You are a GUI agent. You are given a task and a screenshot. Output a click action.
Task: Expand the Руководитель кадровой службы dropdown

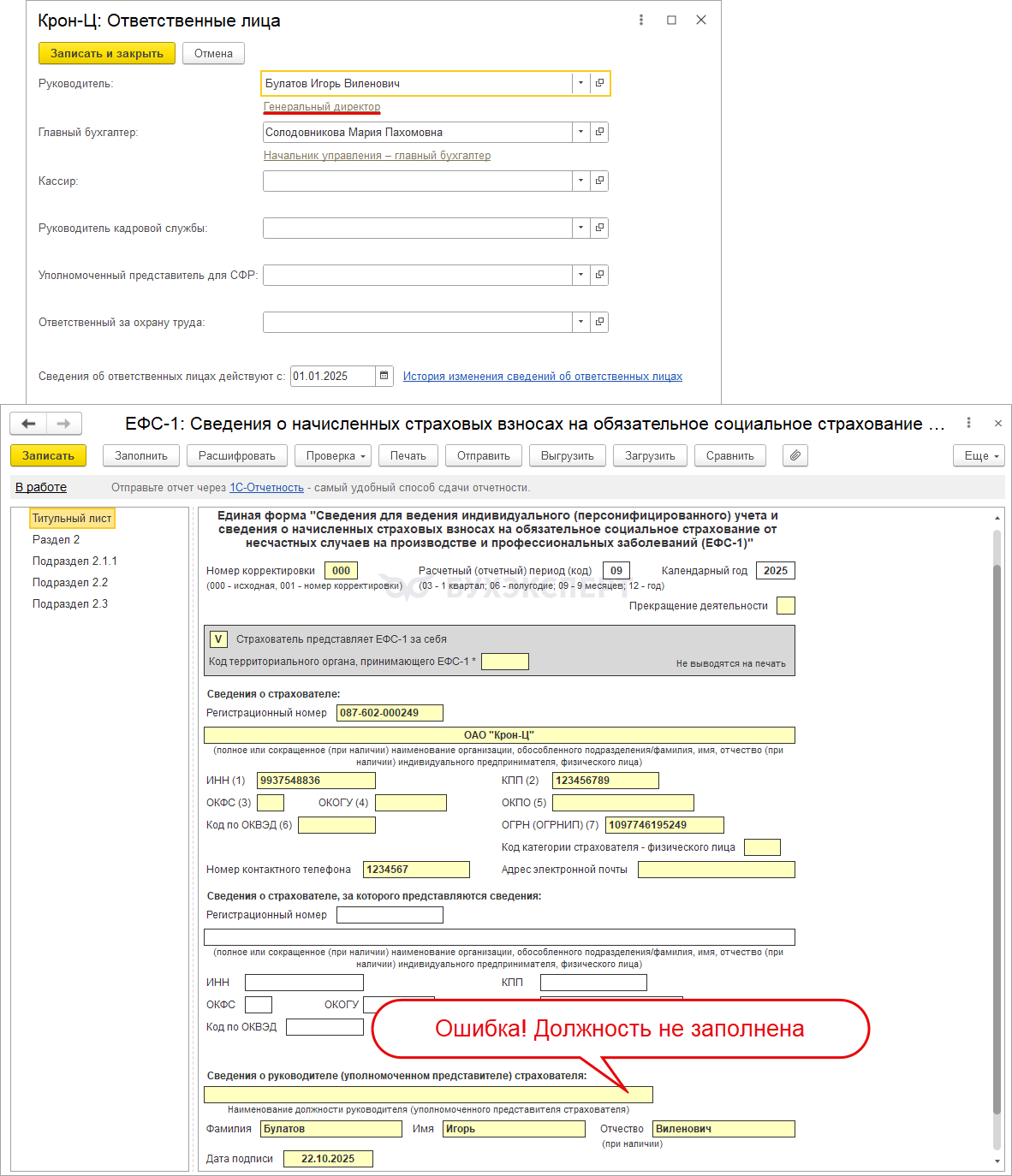coord(580,228)
